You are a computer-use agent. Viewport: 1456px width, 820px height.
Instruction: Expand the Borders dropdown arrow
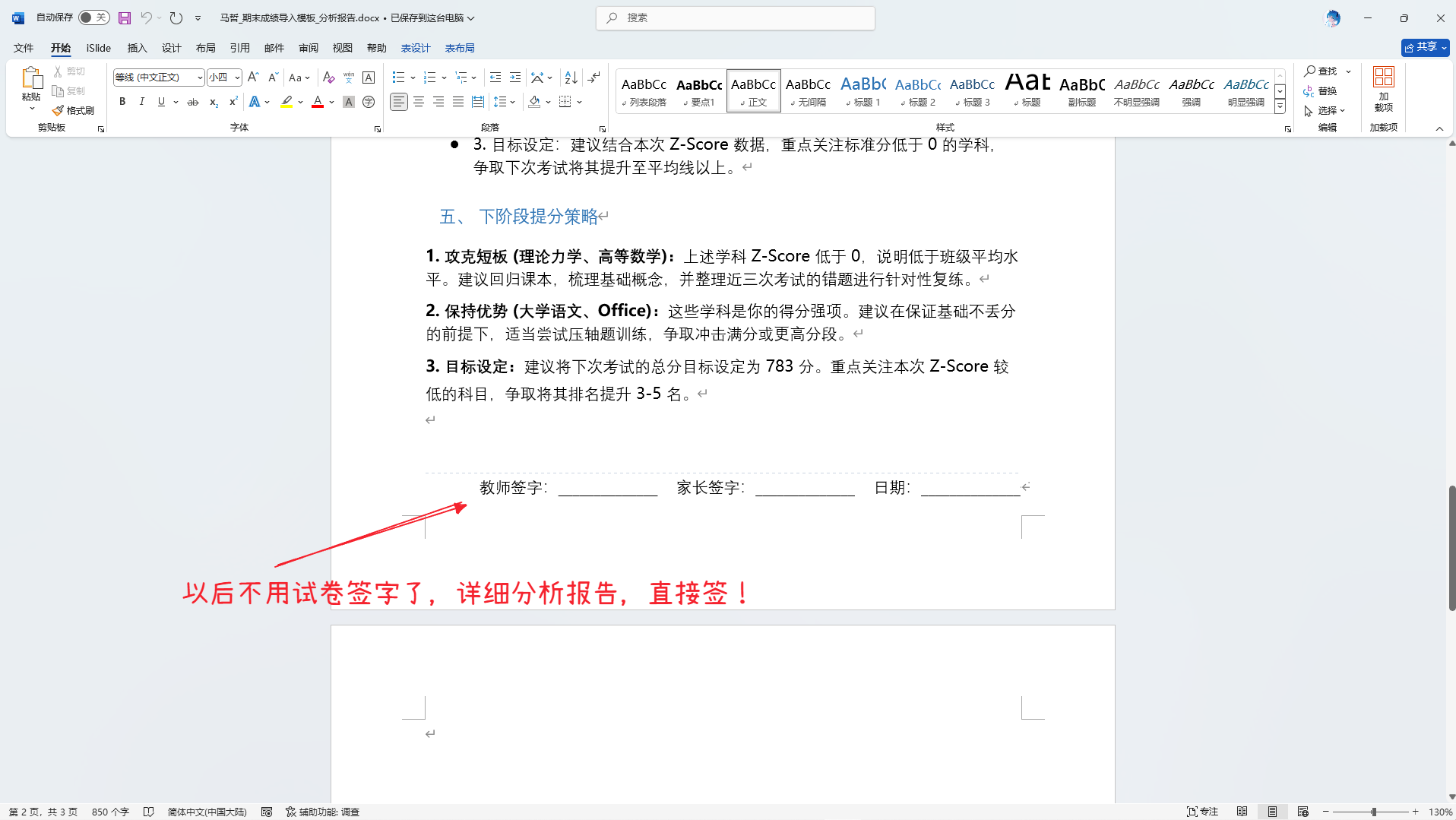579,102
